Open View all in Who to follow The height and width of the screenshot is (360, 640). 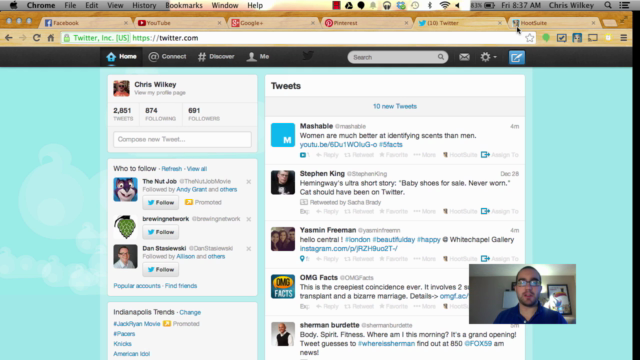[x=197, y=169]
